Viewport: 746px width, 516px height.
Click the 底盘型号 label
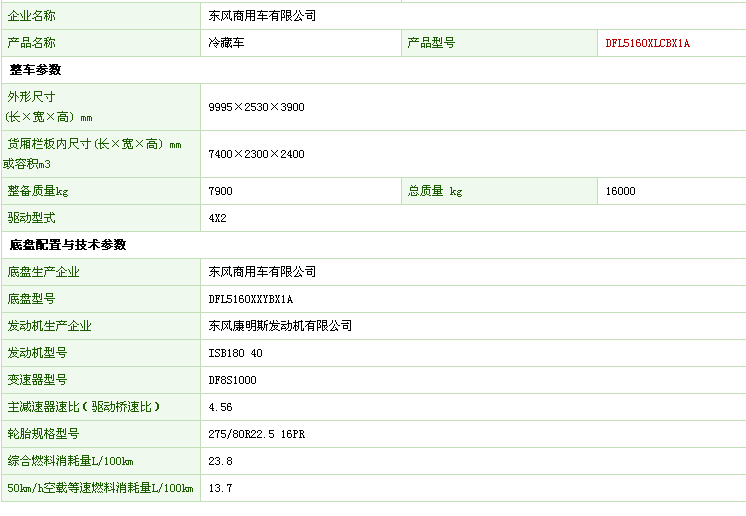(x=31, y=299)
